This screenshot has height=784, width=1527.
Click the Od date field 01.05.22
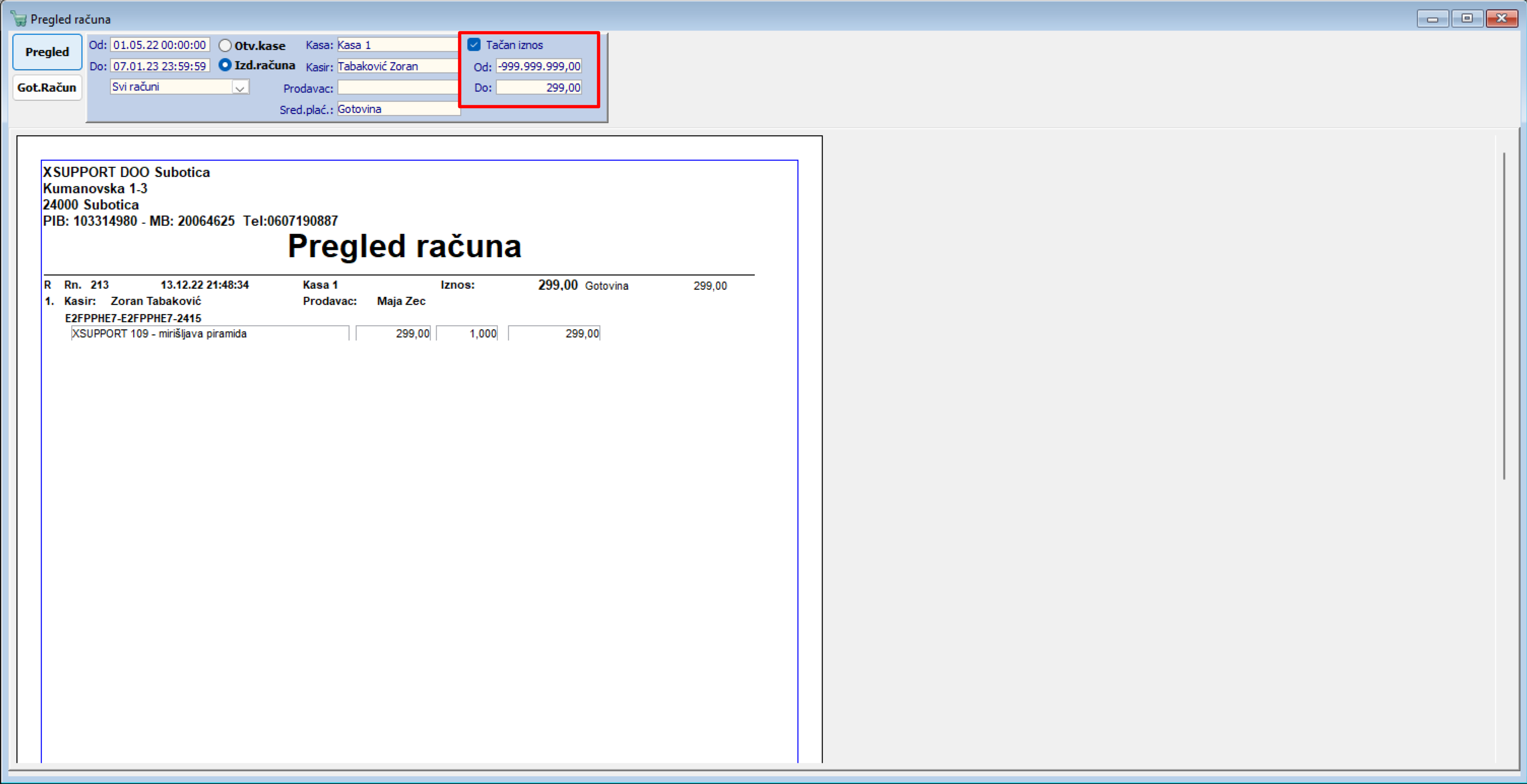coord(160,45)
